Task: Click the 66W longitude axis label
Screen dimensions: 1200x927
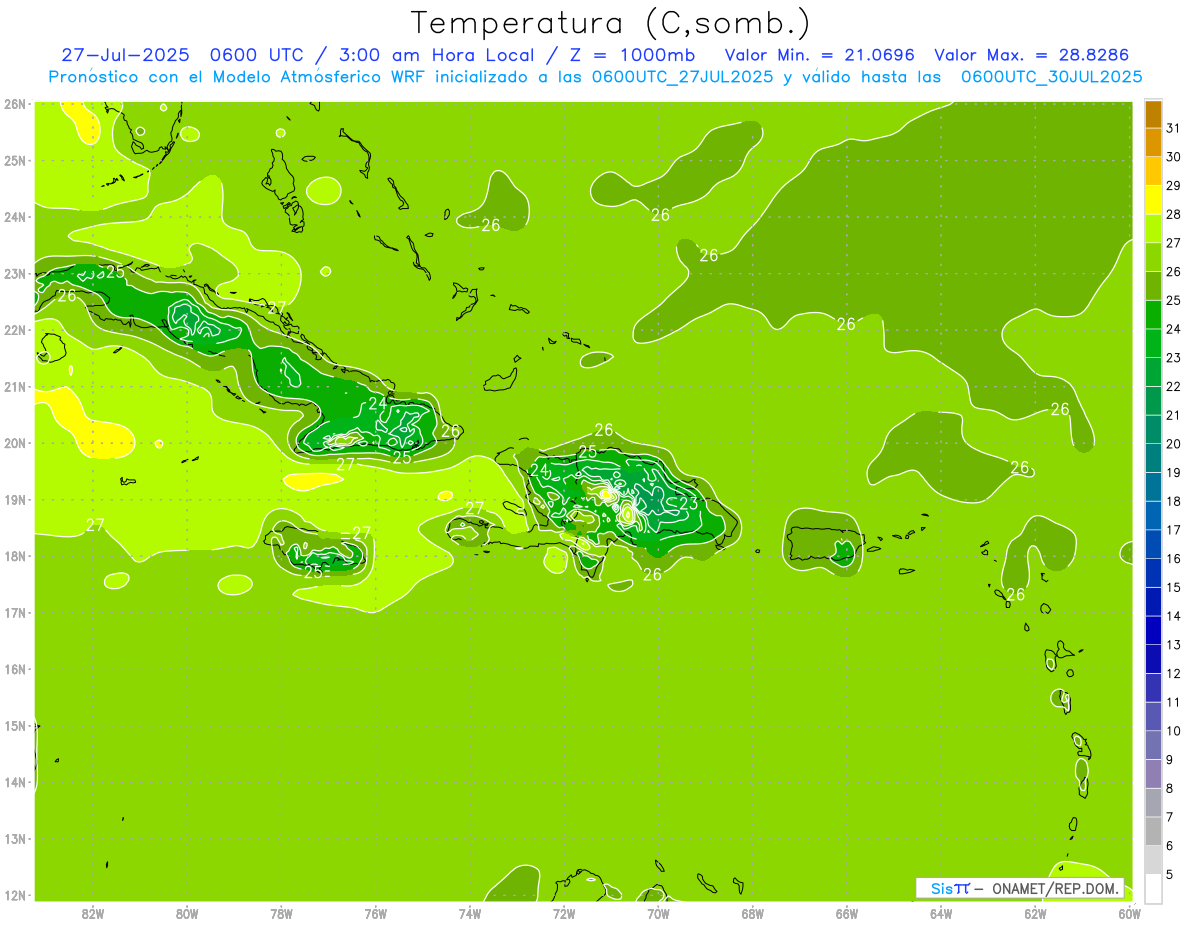Action: 847,913
